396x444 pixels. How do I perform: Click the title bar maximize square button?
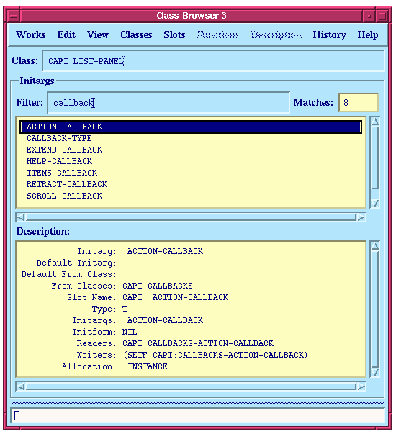(x=382, y=16)
